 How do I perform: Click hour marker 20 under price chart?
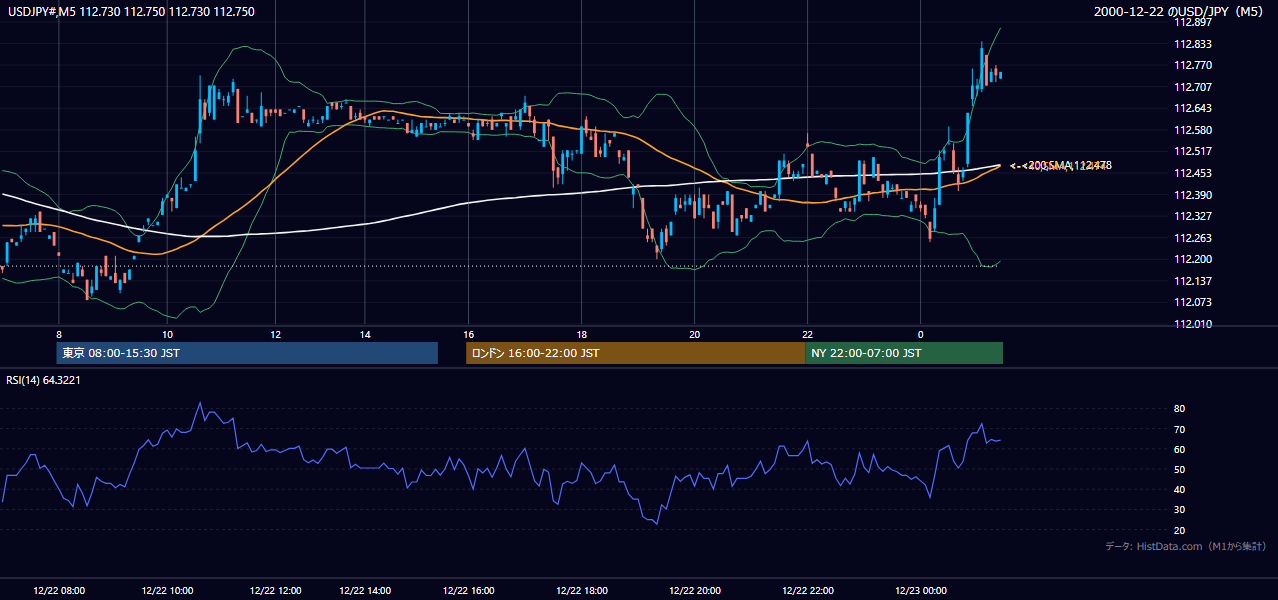[x=695, y=334]
